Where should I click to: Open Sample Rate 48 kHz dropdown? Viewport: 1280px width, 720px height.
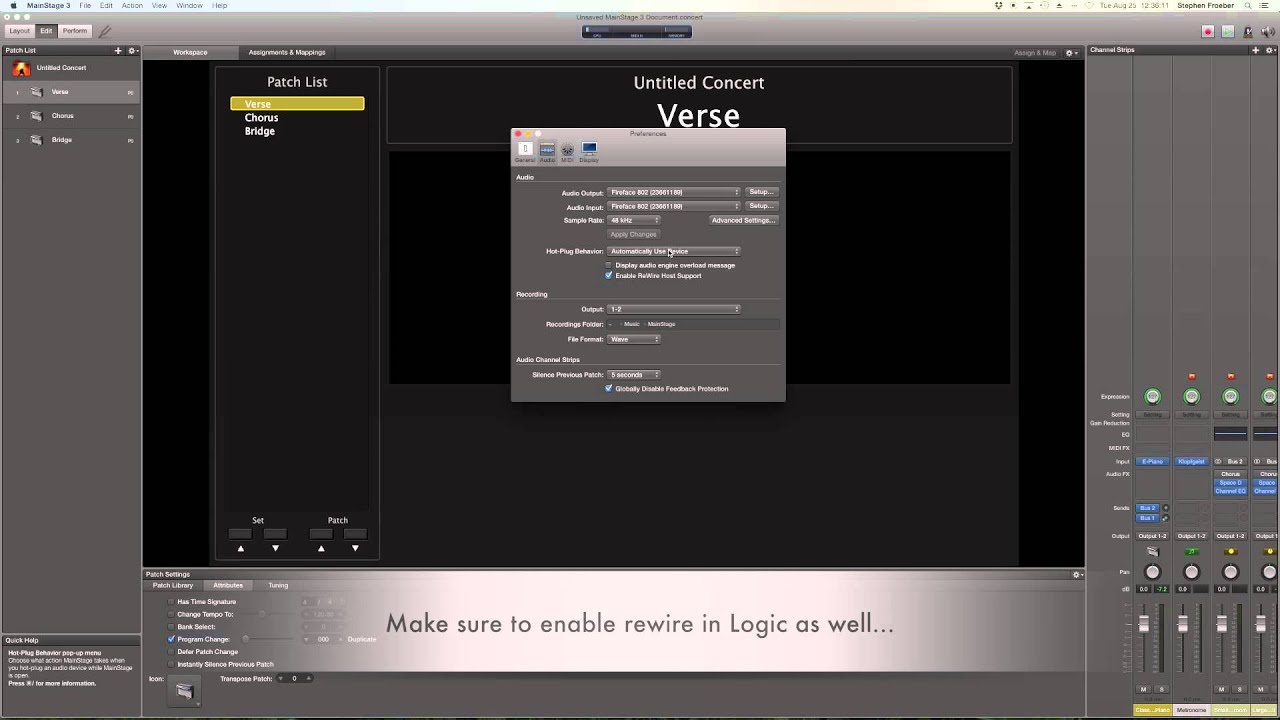point(634,220)
